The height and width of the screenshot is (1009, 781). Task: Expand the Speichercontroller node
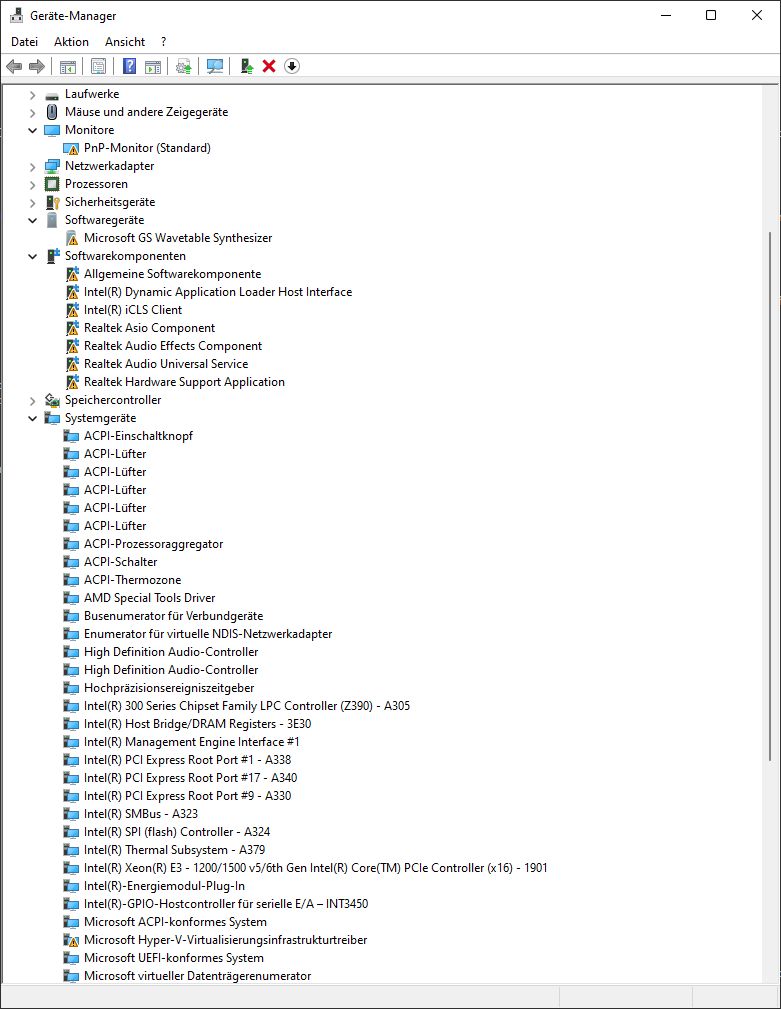[x=32, y=401]
